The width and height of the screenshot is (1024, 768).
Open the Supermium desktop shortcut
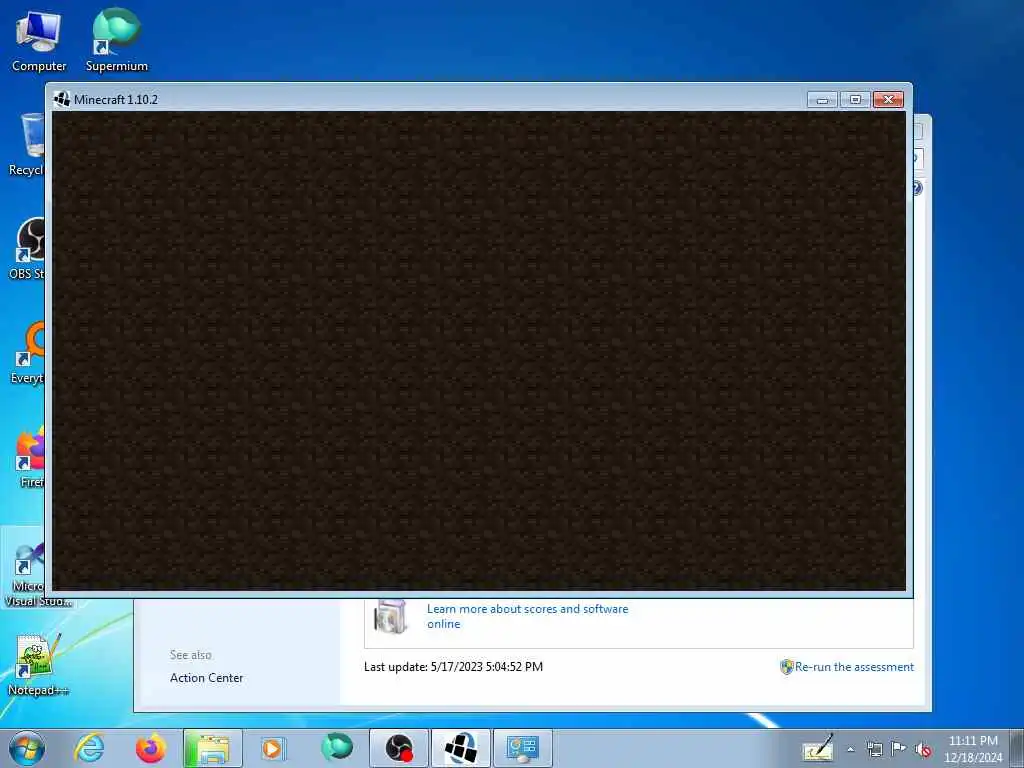click(116, 41)
